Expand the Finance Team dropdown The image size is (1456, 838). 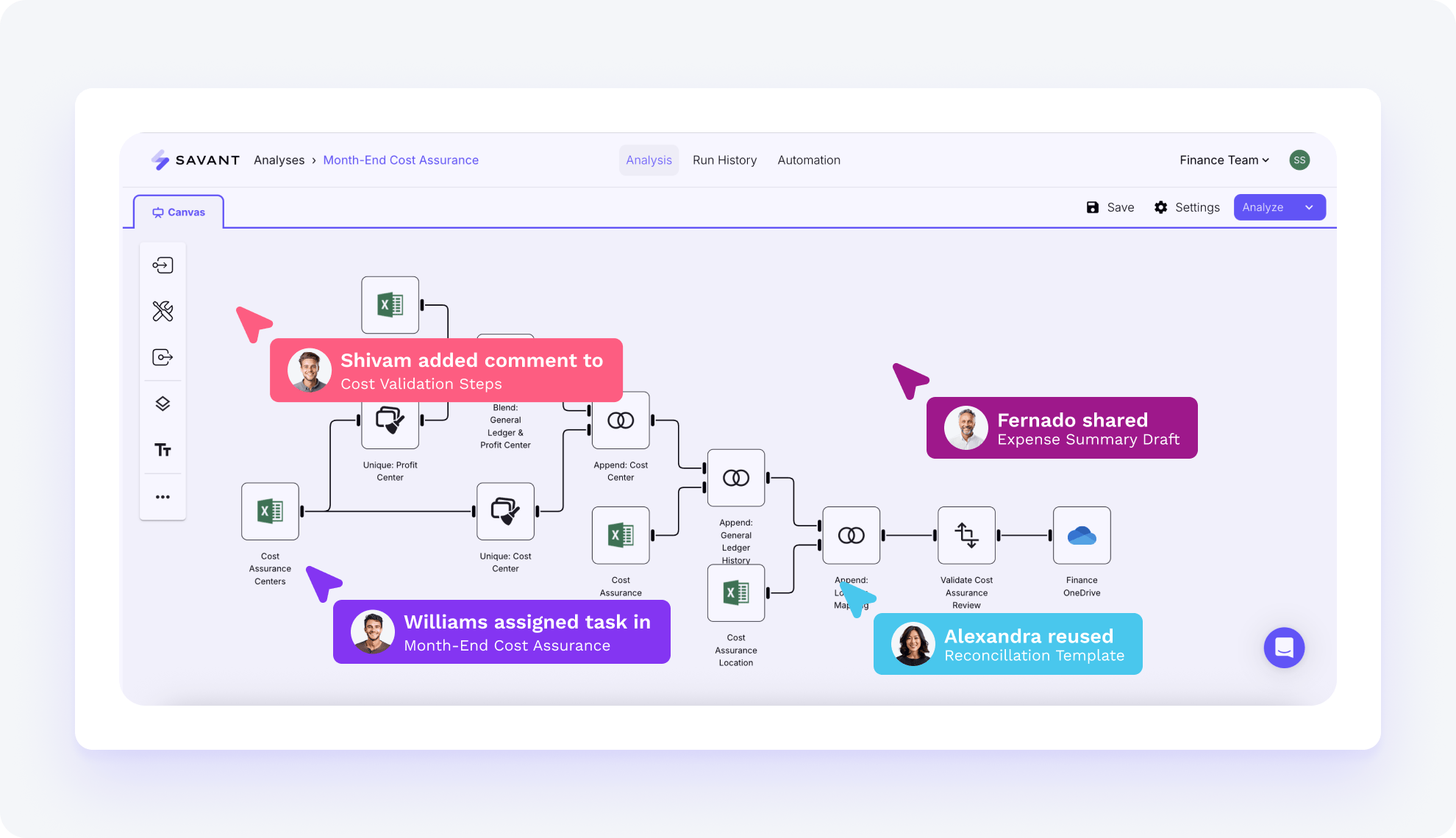click(1224, 160)
